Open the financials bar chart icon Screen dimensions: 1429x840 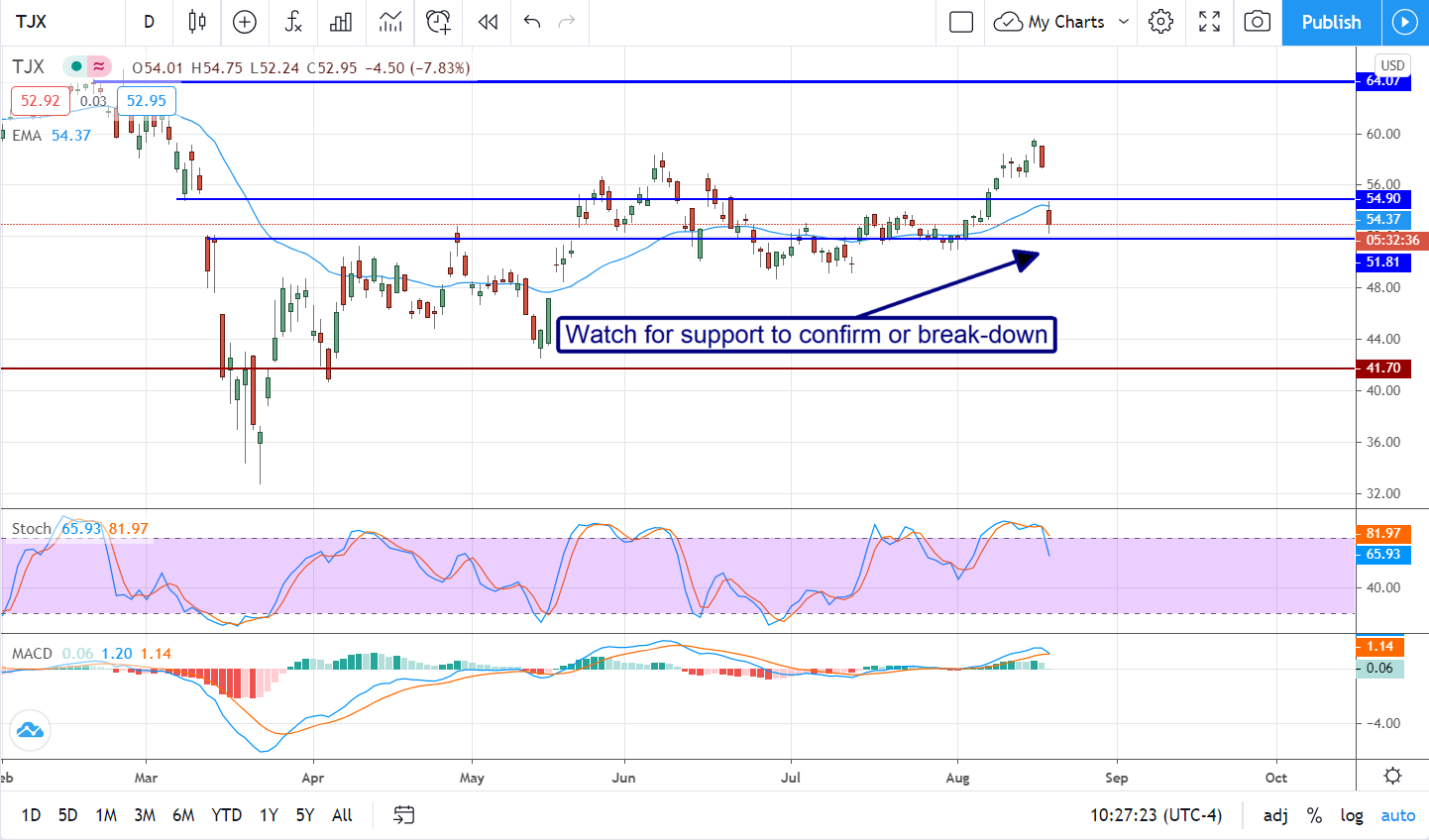[341, 22]
